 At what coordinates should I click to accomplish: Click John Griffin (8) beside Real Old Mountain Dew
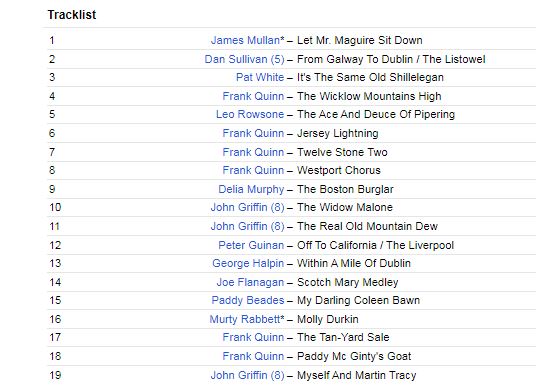click(x=247, y=226)
